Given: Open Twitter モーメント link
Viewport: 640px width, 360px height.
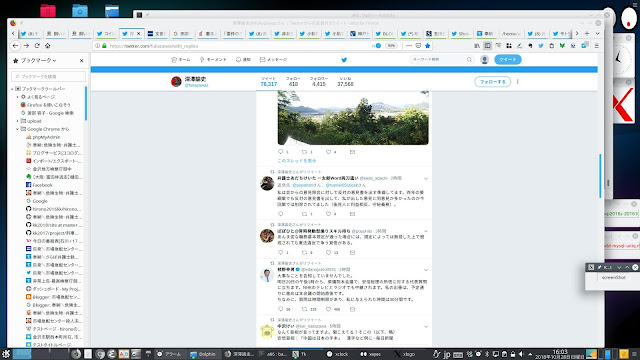Looking at the screenshot, I should point(213,60).
